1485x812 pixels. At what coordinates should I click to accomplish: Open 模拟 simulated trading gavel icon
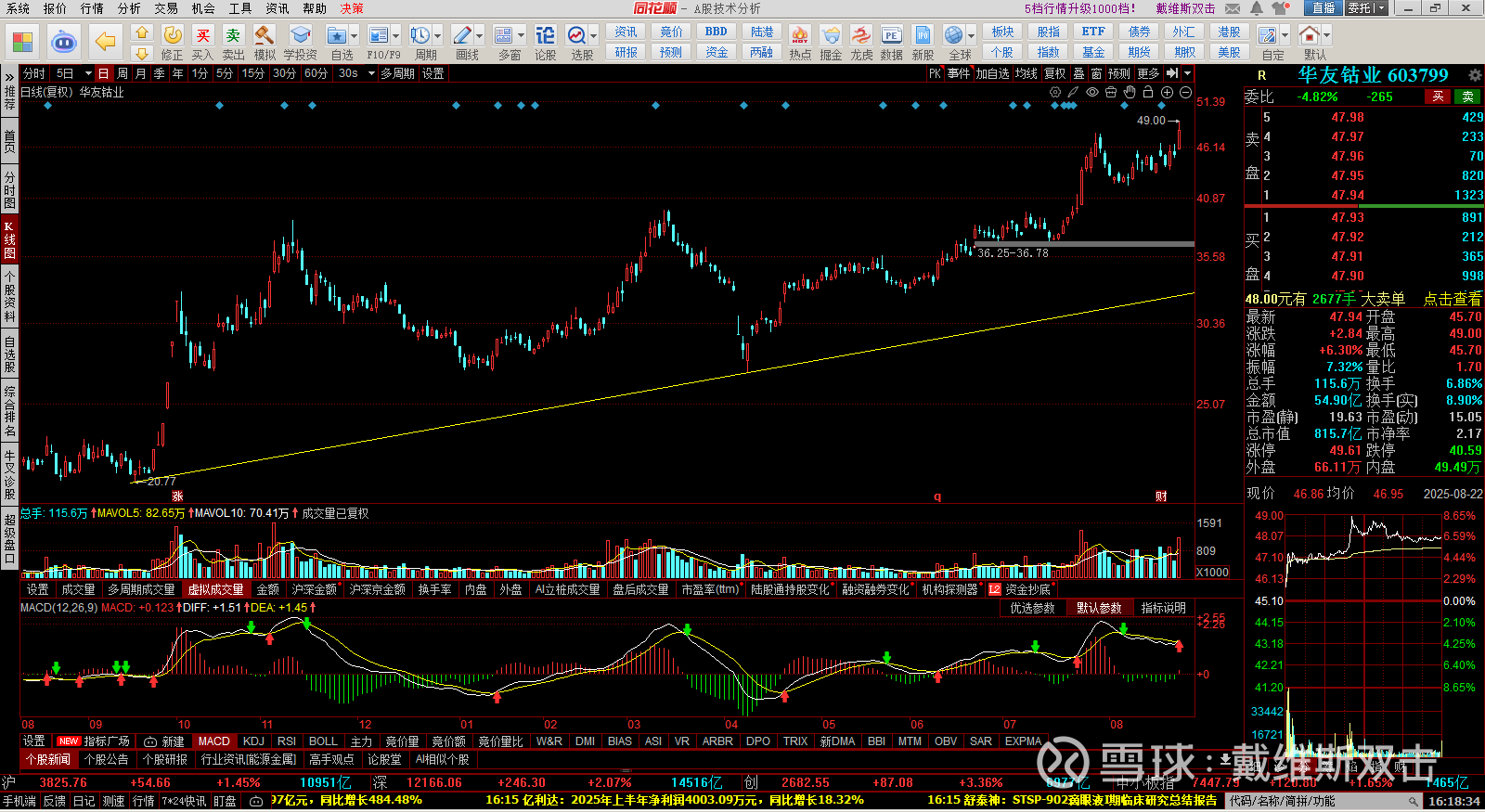coord(265,35)
